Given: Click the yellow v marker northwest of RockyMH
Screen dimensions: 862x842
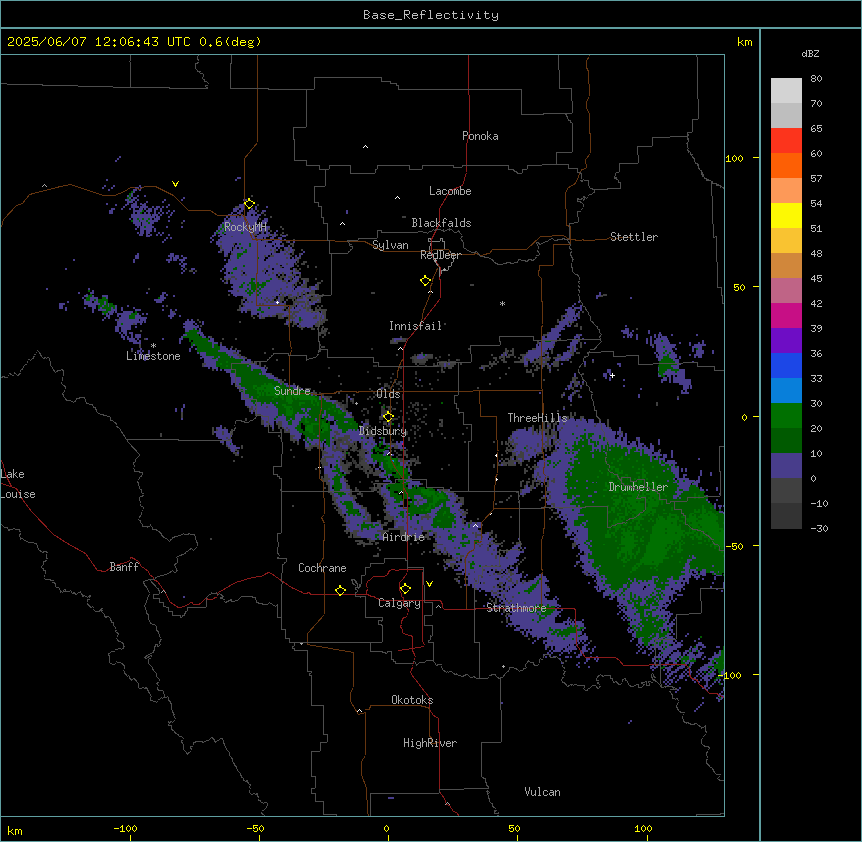Looking at the screenshot, I should 175,184.
